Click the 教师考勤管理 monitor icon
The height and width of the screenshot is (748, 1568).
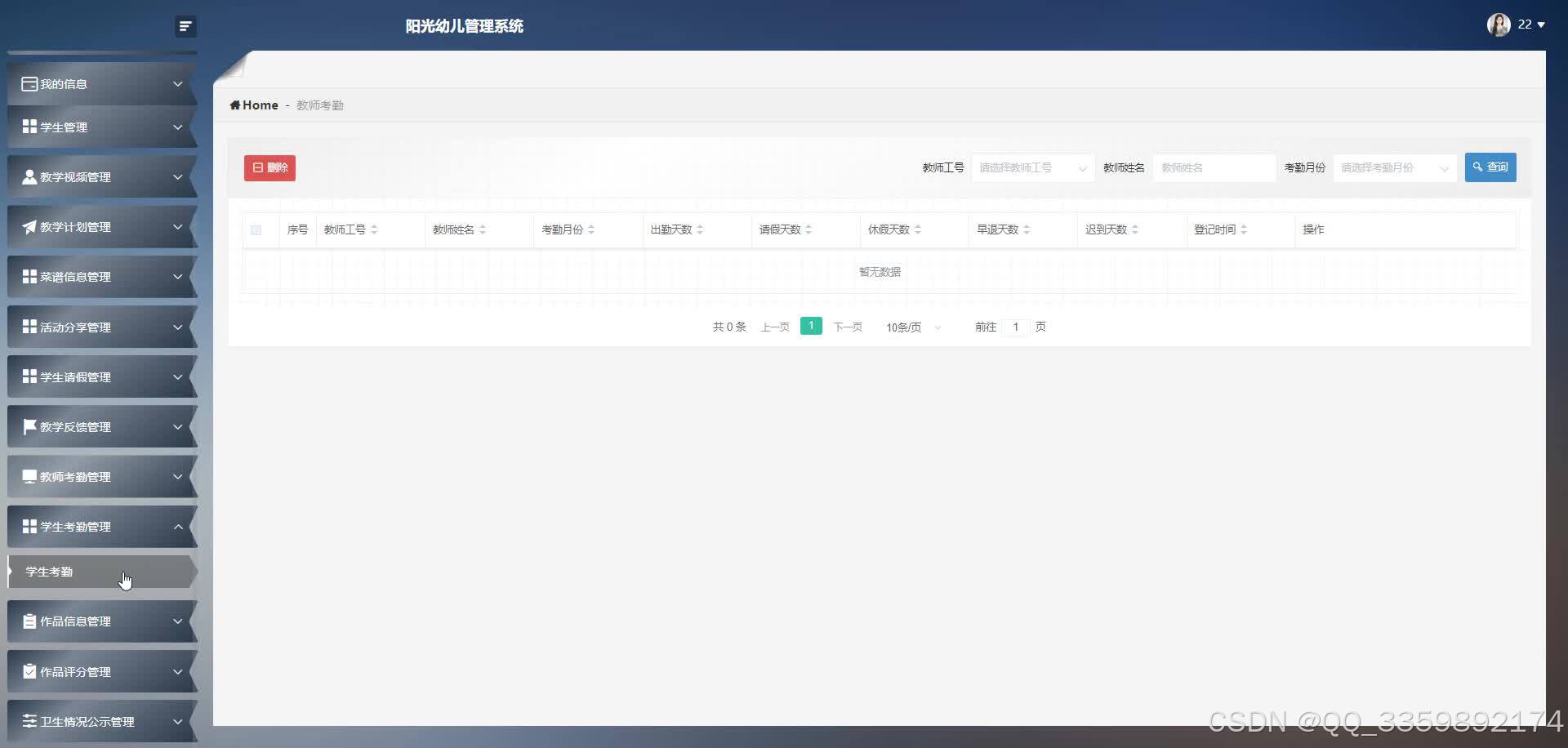coord(28,476)
